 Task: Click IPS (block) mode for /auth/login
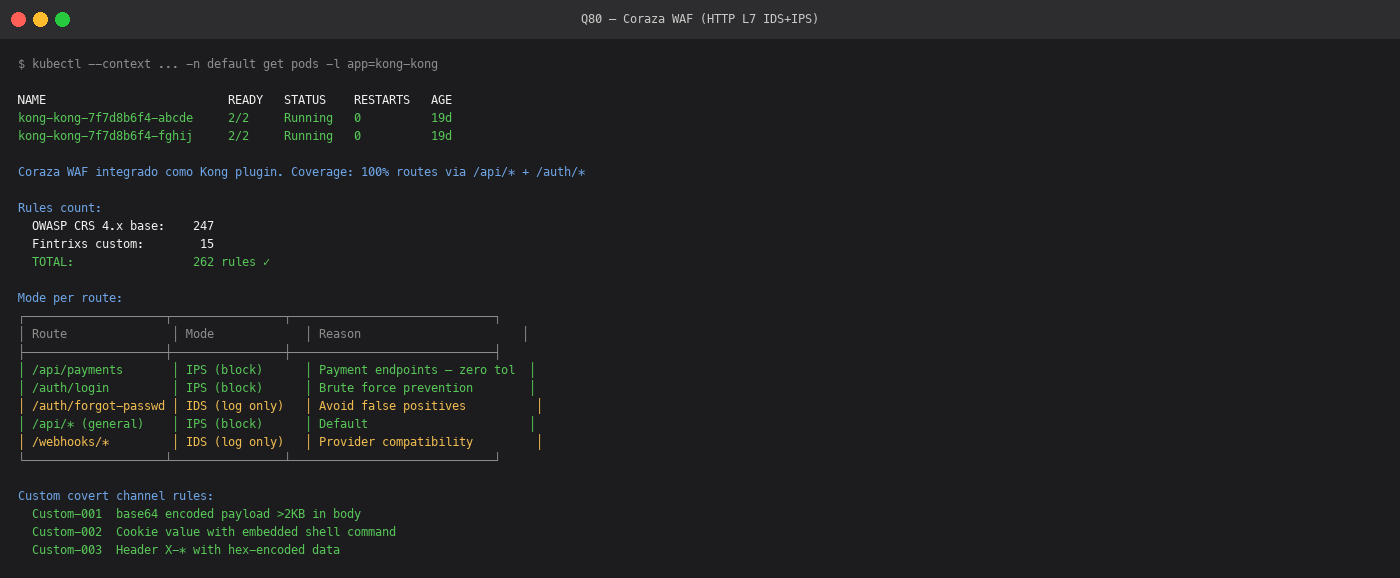[224, 388]
